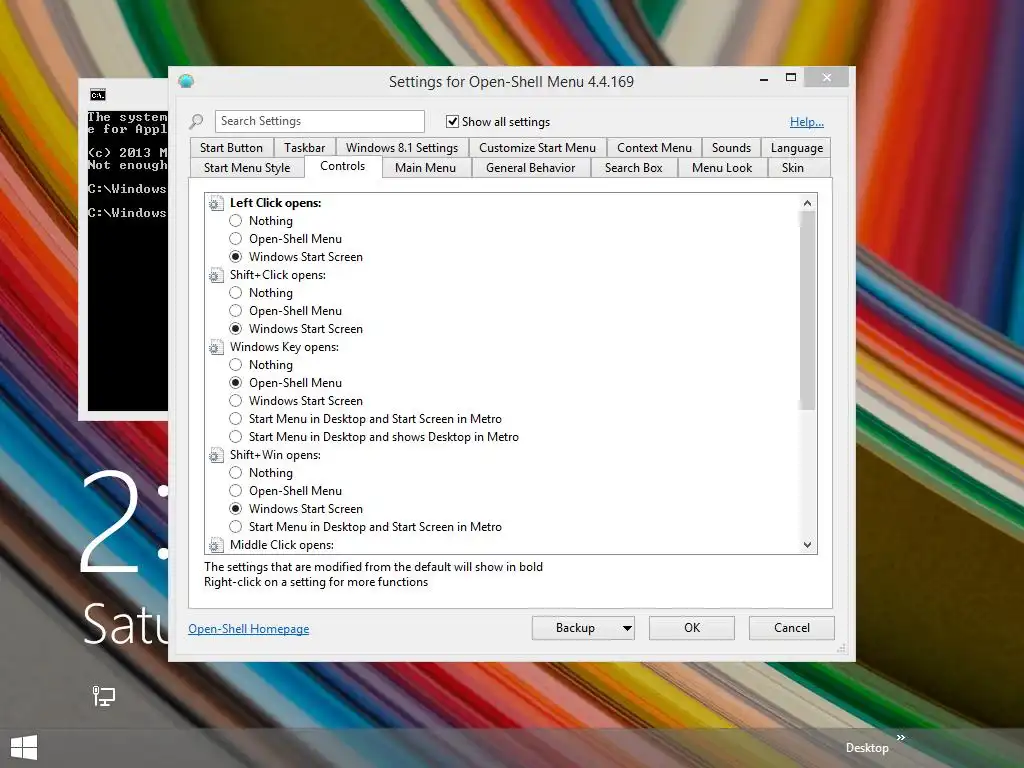Image resolution: width=1024 pixels, height=768 pixels.
Task: Select Start Menu in Desktop and shows Desktop in Metro
Action: pyautogui.click(x=236, y=437)
